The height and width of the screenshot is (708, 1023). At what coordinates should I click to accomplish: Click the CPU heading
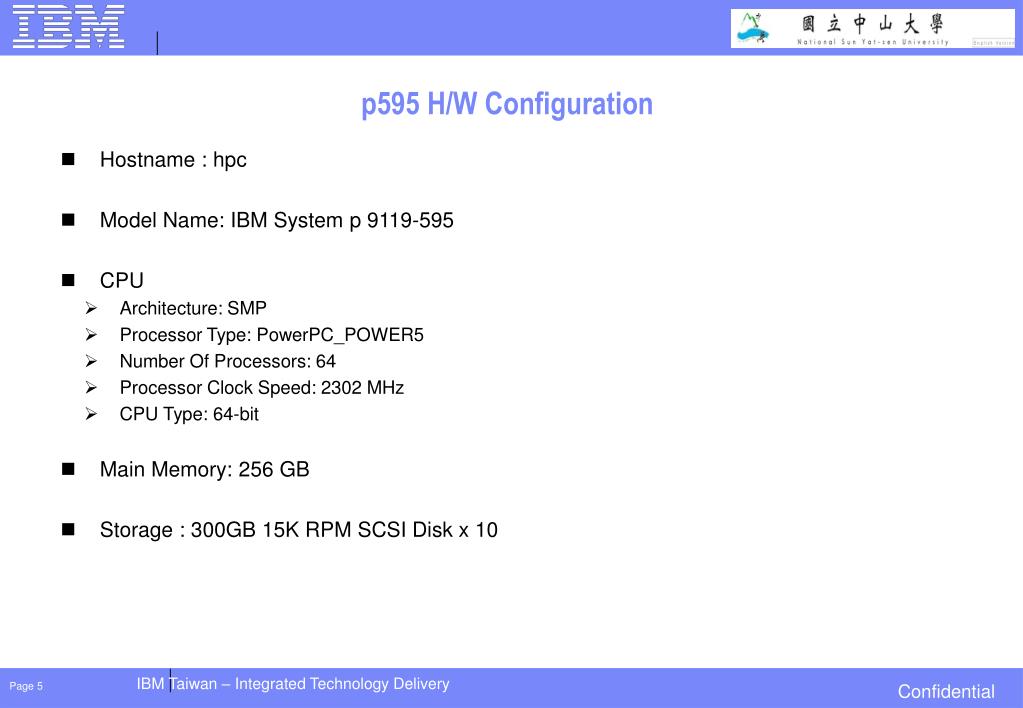tap(121, 281)
